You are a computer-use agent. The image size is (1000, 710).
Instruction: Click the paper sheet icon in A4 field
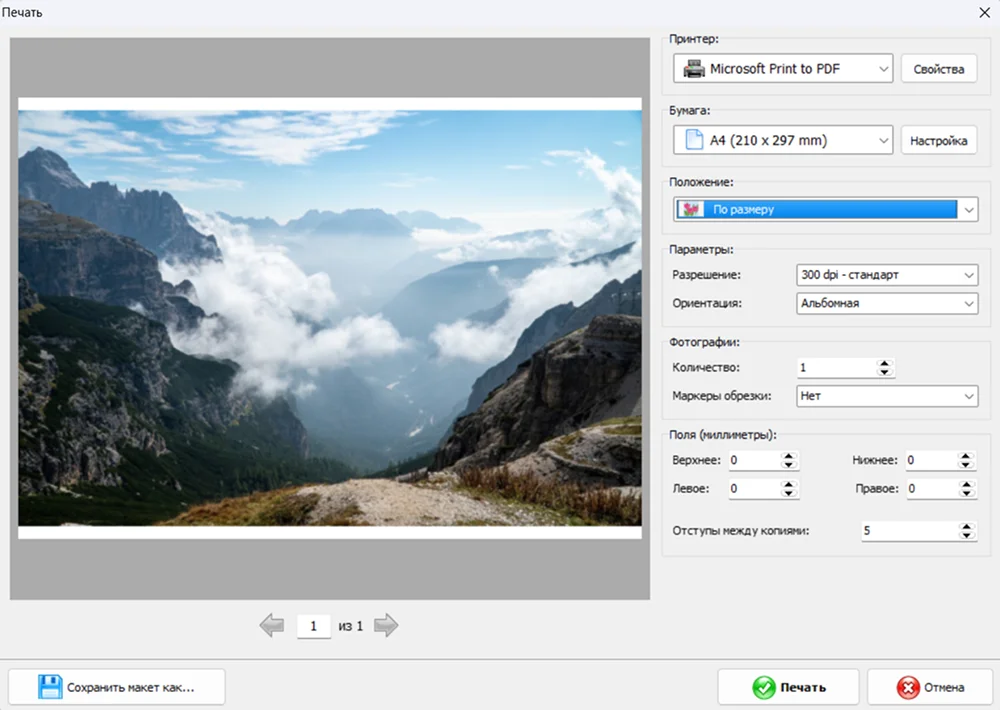tap(693, 140)
